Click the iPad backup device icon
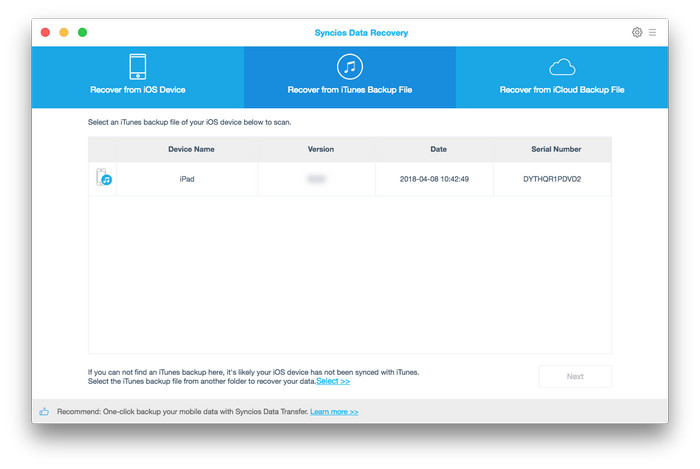Image resolution: width=700 pixels, height=469 pixels. [104, 177]
